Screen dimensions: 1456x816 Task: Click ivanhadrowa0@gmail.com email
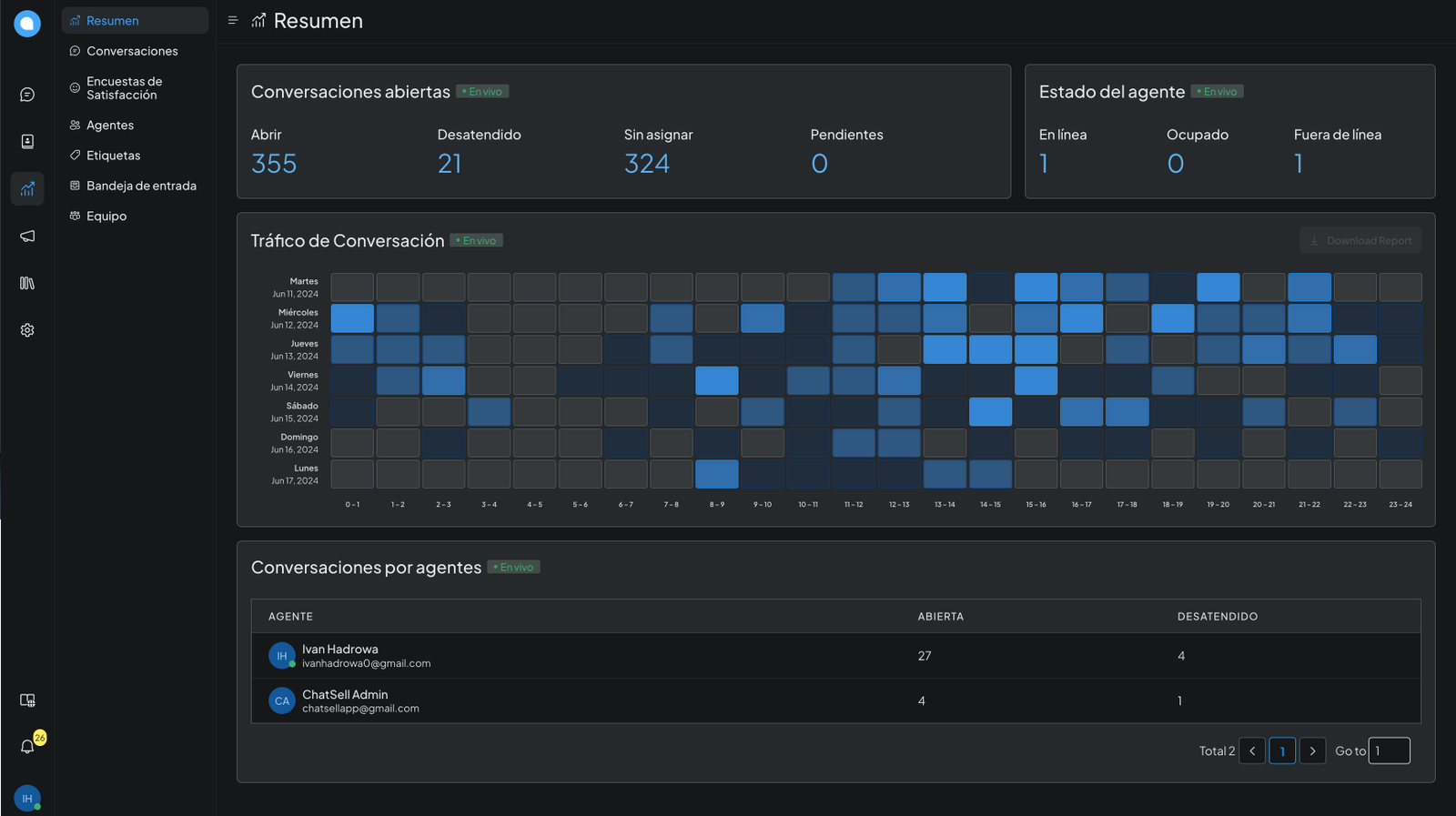tap(367, 663)
